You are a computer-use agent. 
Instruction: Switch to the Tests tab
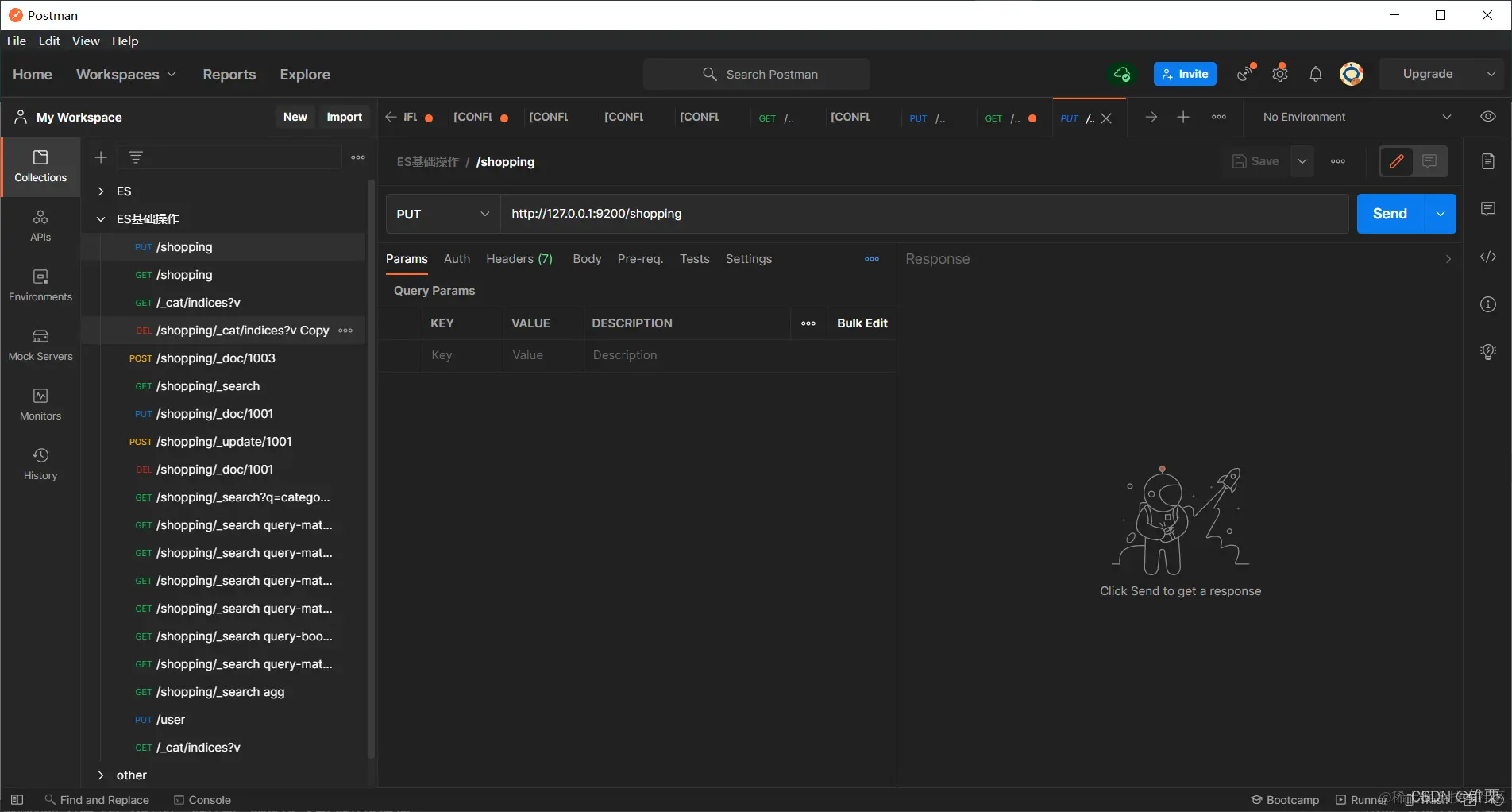[x=694, y=259]
